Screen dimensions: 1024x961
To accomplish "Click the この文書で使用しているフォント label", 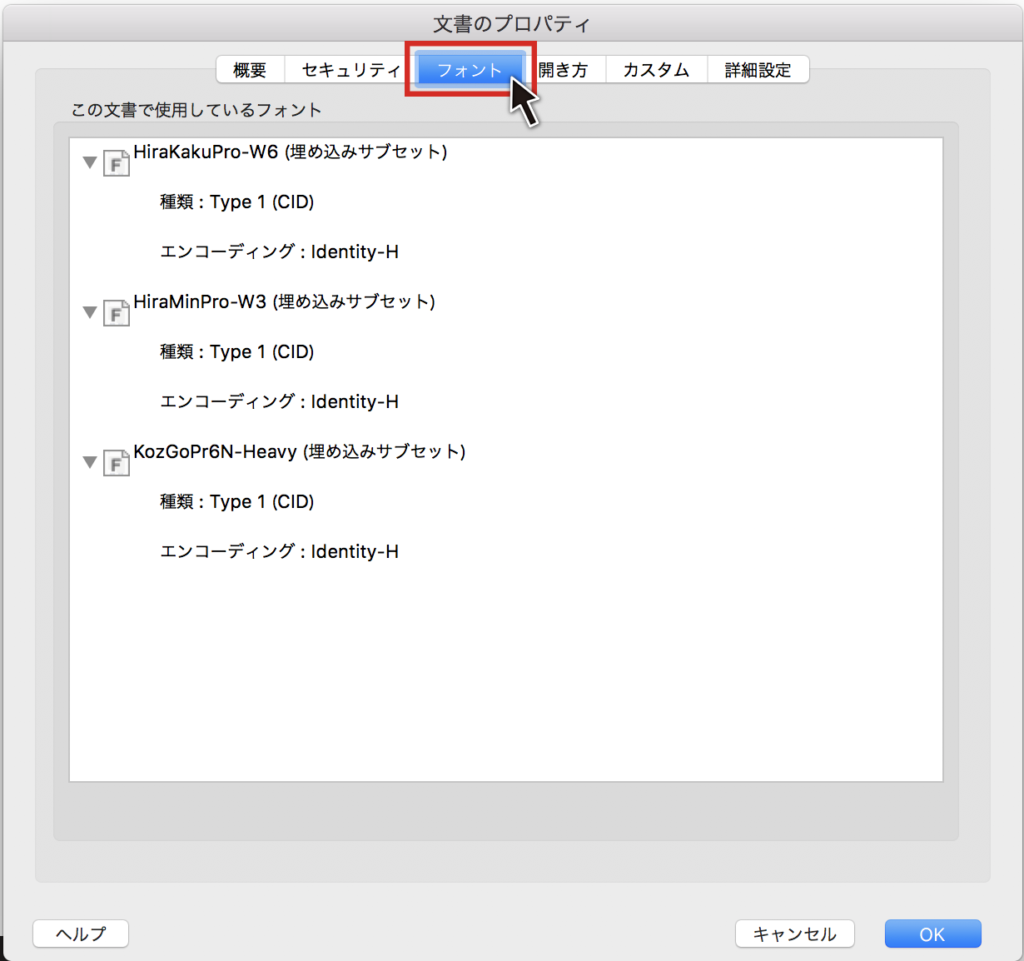I will point(196,110).
